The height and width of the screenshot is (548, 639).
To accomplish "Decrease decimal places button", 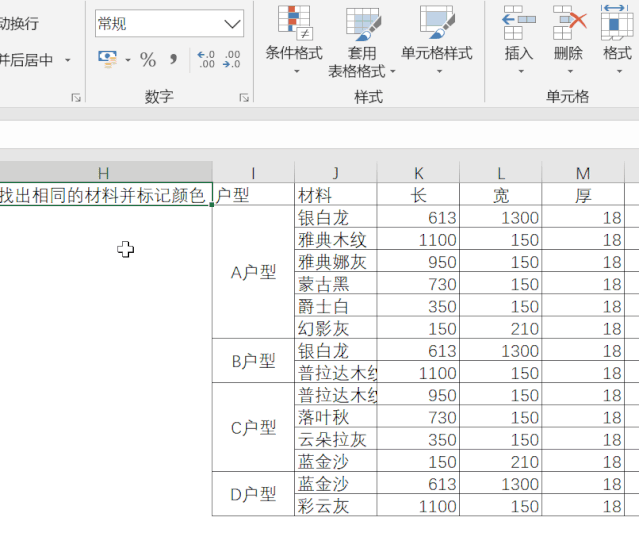I will click(x=231, y=59).
